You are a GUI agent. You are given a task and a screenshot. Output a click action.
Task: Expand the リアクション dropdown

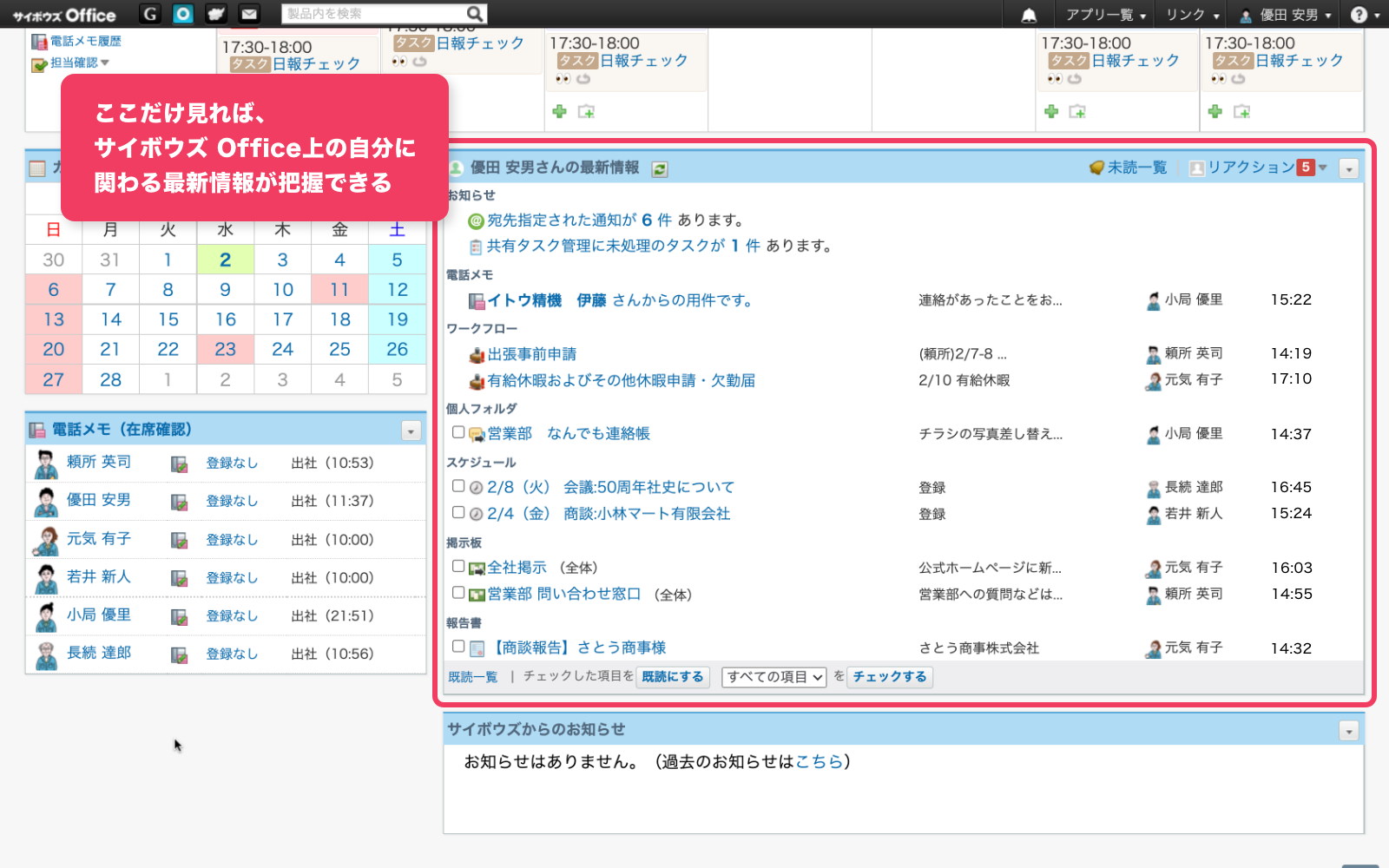[x=1323, y=168]
